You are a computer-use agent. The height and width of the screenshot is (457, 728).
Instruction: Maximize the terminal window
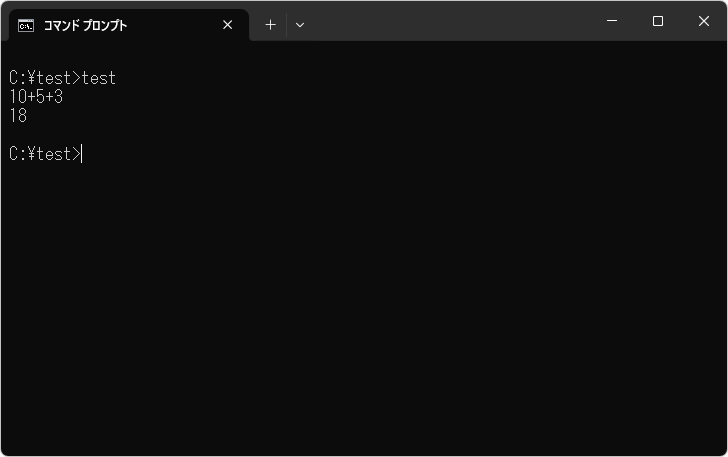pyautogui.click(x=658, y=21)
